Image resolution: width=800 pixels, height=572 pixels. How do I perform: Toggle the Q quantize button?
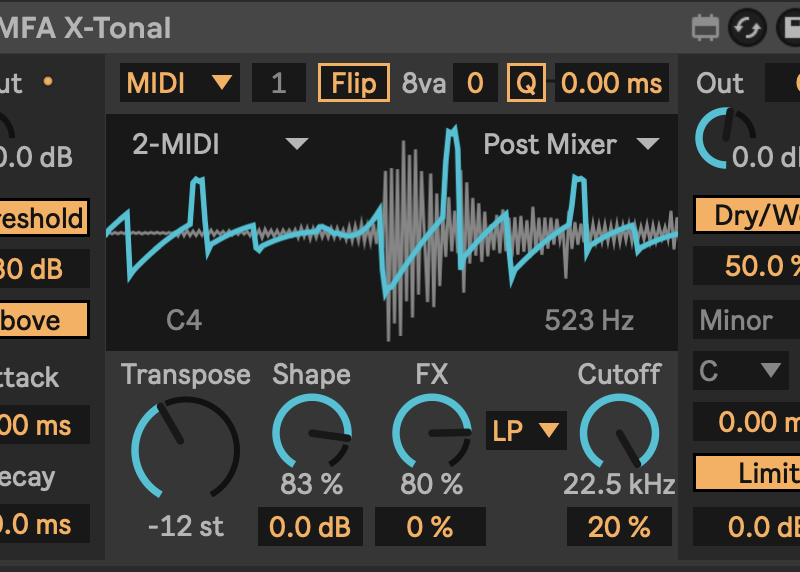click(x=526, y=83)
